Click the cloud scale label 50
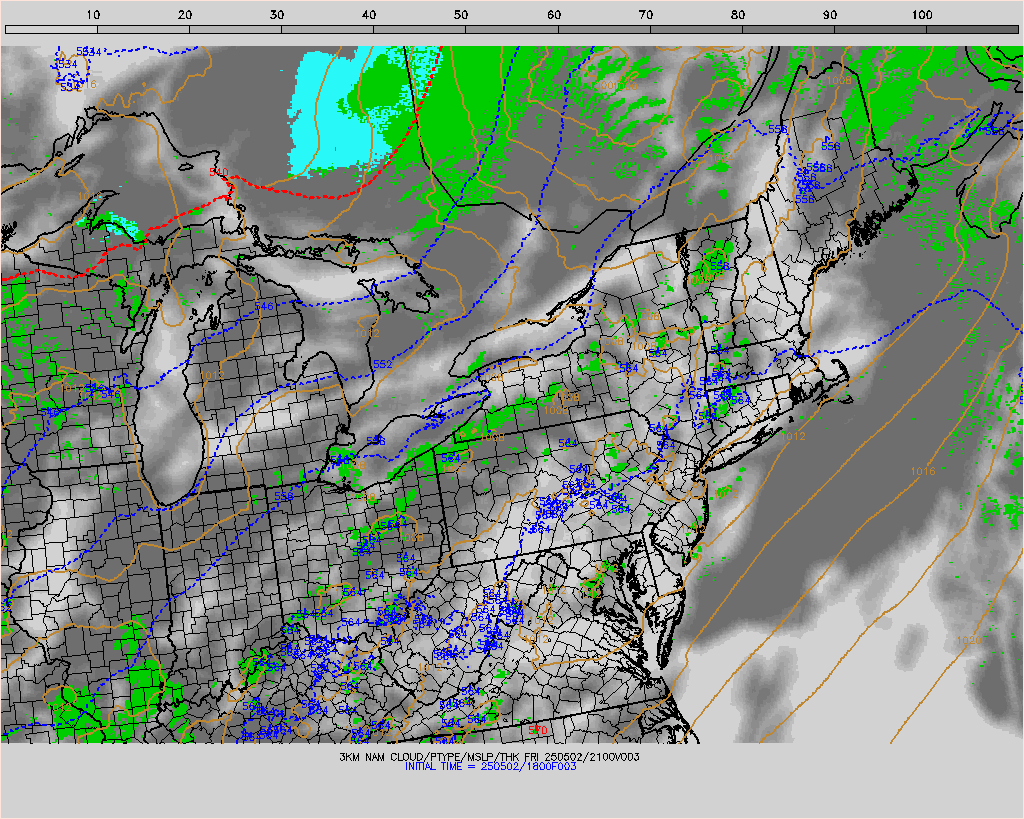 [x=461, y=14]
